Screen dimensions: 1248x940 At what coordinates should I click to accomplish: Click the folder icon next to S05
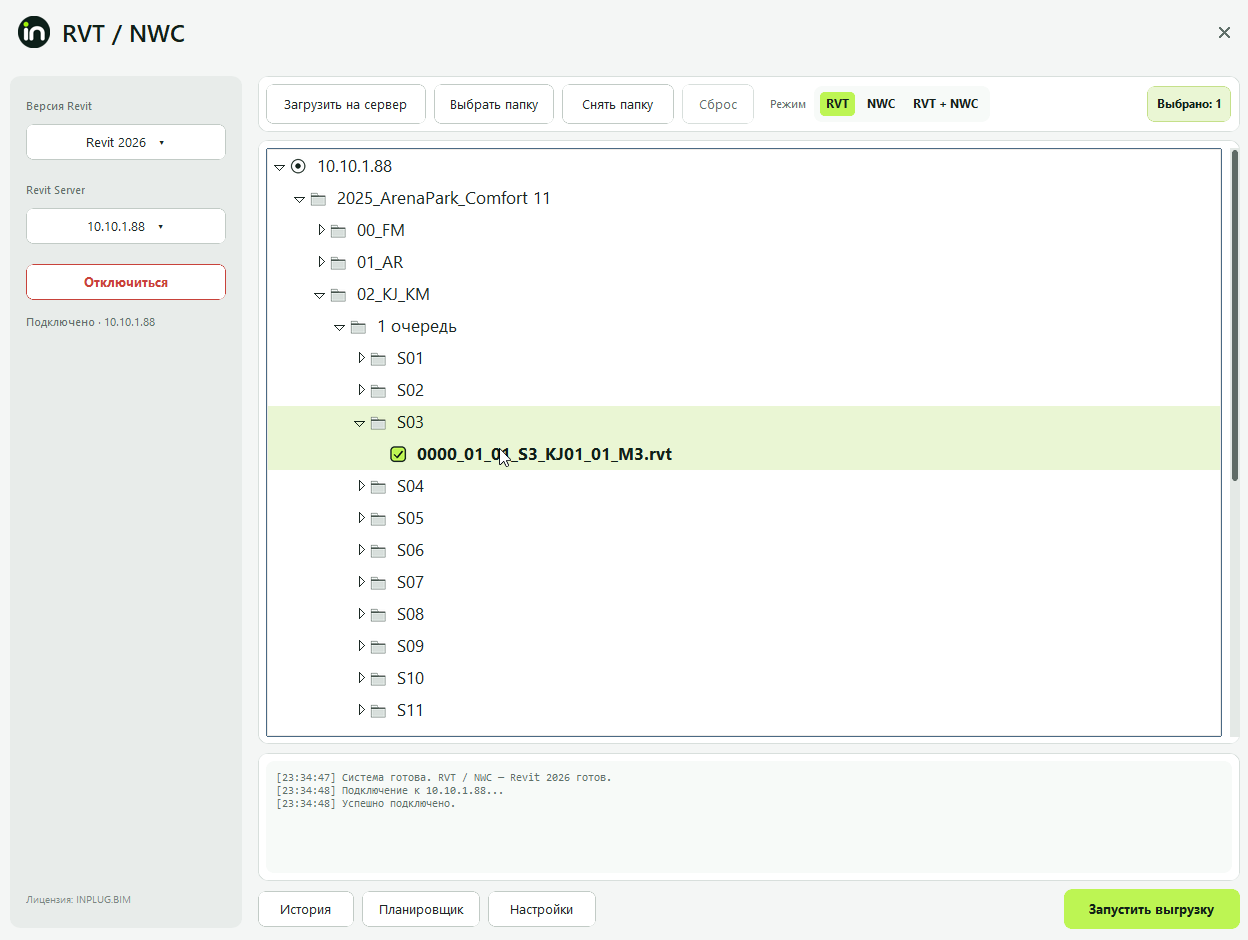378,519
